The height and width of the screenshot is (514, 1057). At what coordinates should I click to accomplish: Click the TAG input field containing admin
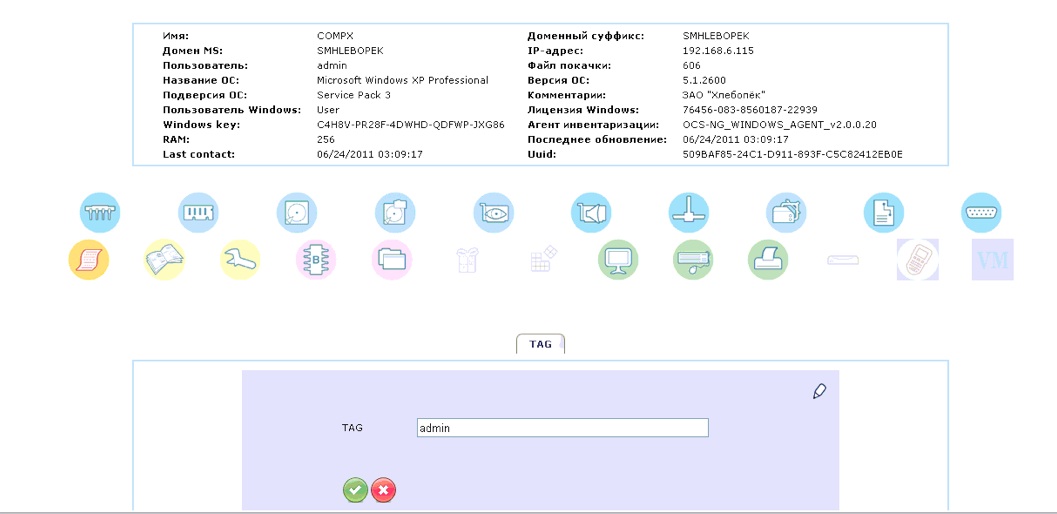(562, 428)
